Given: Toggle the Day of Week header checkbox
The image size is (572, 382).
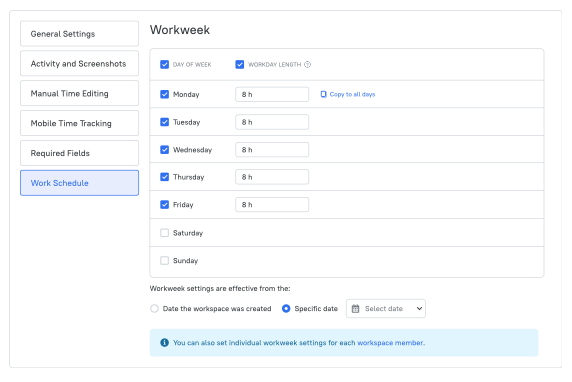Looking at the screenshot, I should [165, 65].
